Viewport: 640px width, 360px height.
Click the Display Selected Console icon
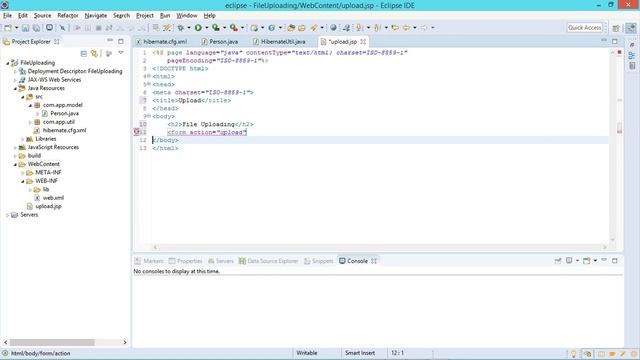pos(569,260)
